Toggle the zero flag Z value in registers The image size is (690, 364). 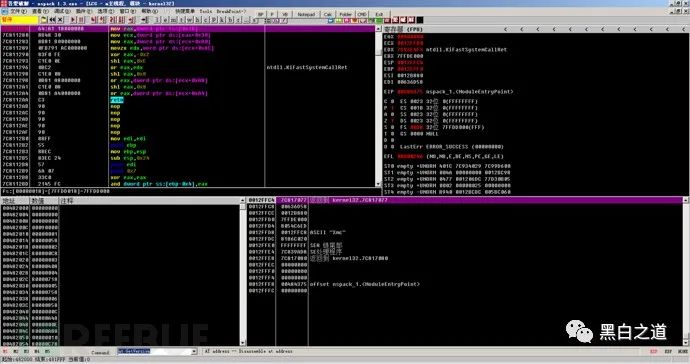pyautogui.click(x=393, y=121)
